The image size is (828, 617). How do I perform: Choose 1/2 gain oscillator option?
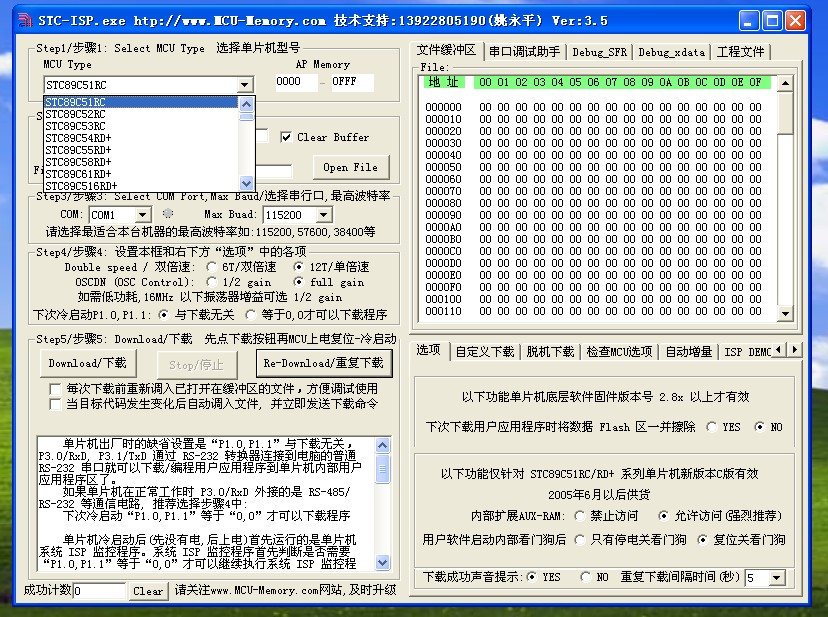point(212,282)
